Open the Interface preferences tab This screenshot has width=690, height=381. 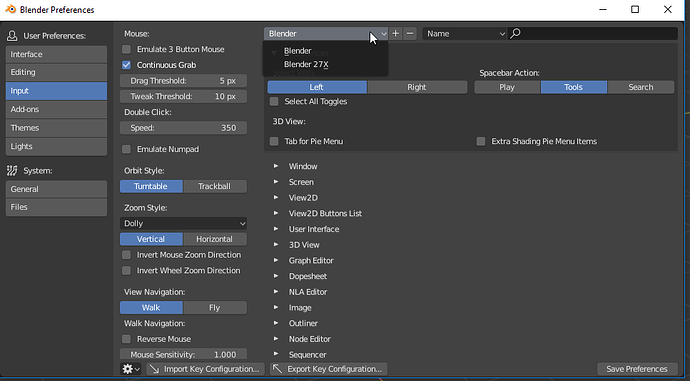point(56,55)
